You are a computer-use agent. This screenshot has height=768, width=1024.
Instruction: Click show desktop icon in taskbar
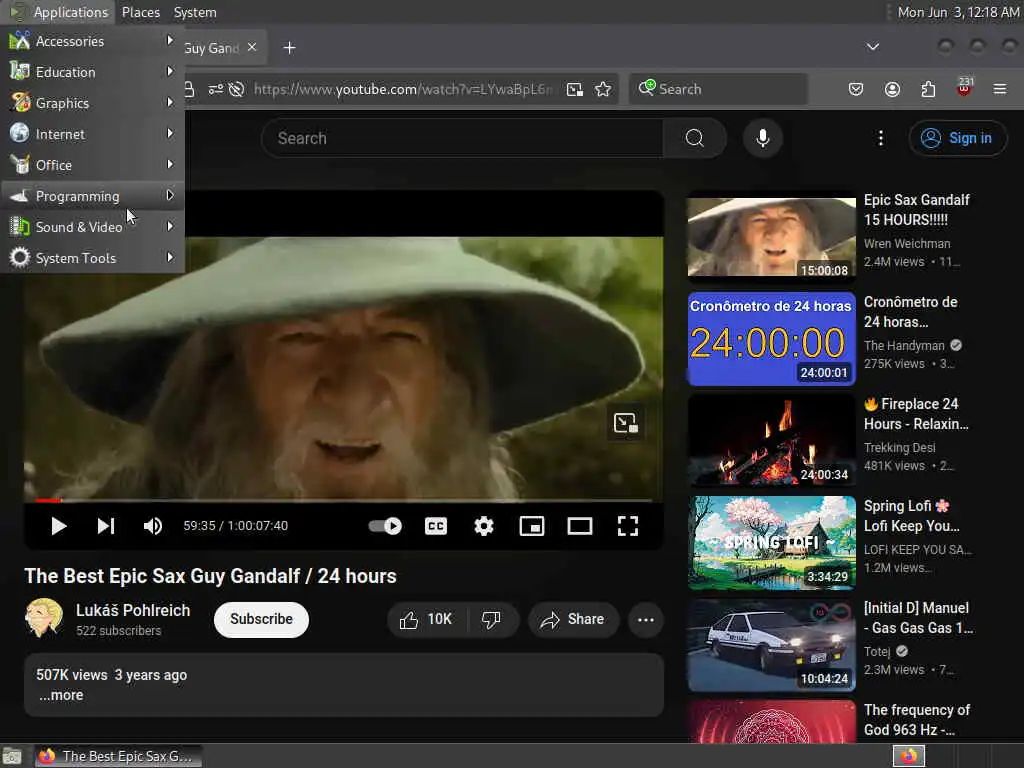pyautogui.click(x=12, y=756)
